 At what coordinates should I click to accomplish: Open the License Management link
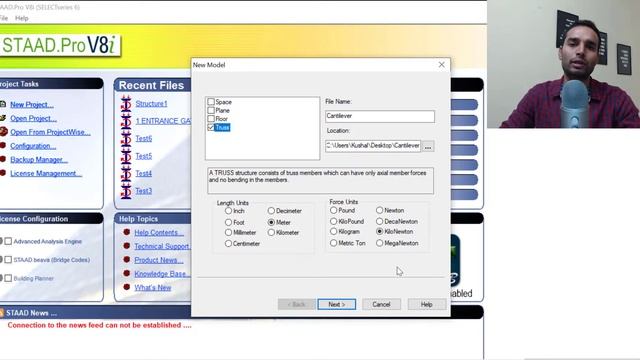tap(46, 173)
